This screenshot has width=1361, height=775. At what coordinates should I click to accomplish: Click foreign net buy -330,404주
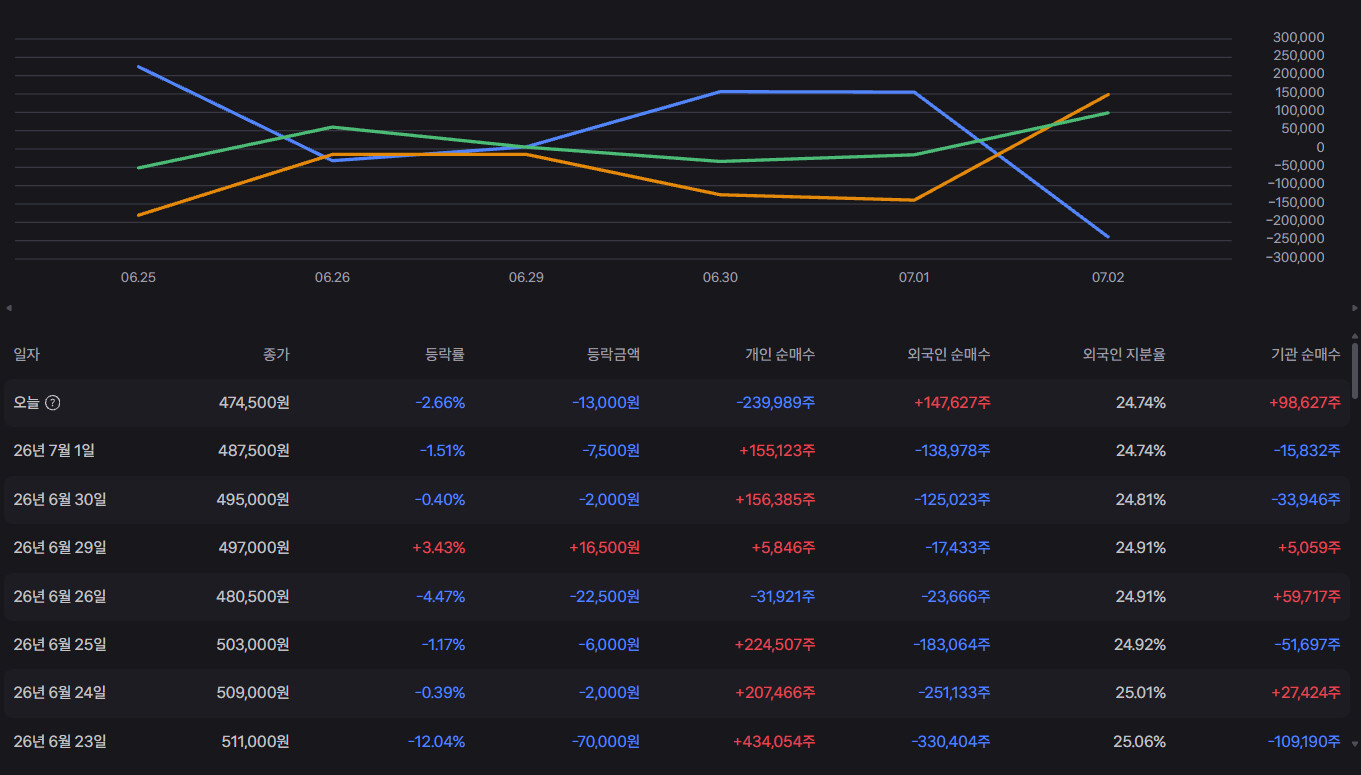(951, 742)
